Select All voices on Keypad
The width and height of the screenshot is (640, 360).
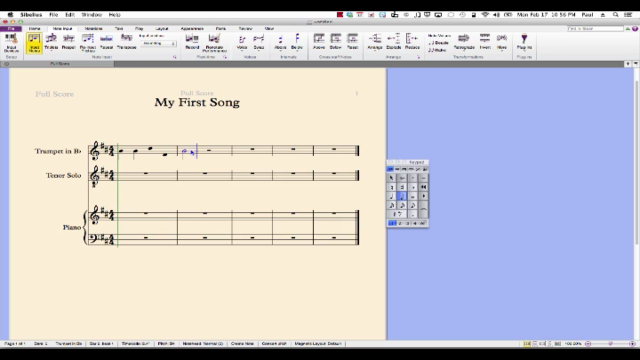click(x=422, y=223)
